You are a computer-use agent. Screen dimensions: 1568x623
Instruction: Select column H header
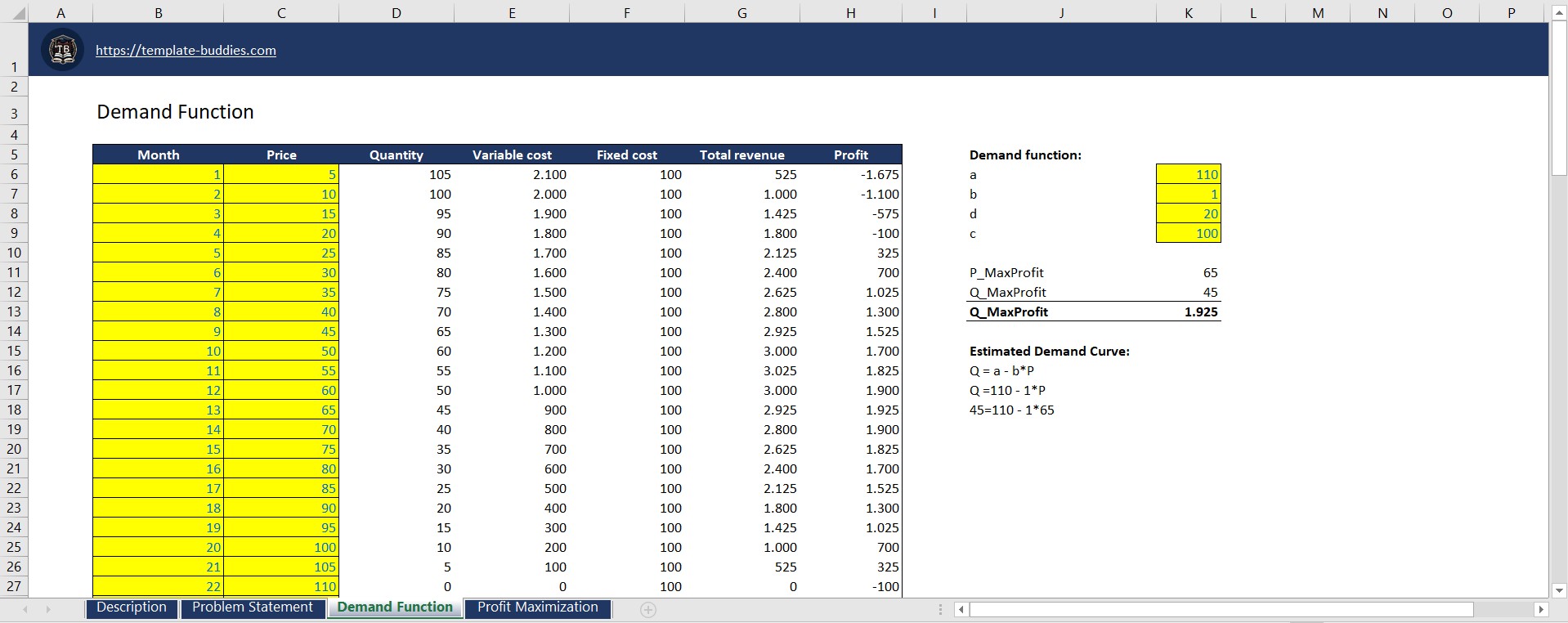851,13
